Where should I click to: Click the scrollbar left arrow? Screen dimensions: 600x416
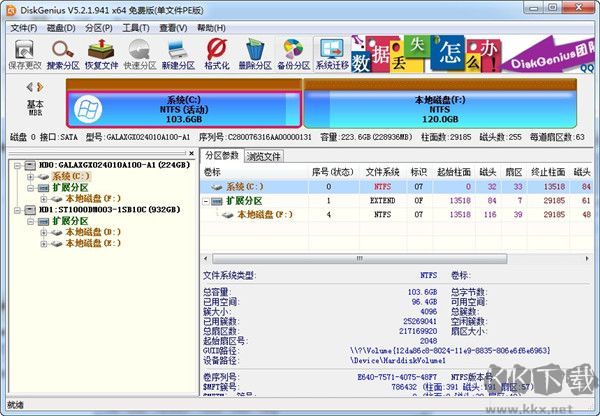[x=205, y=258]
